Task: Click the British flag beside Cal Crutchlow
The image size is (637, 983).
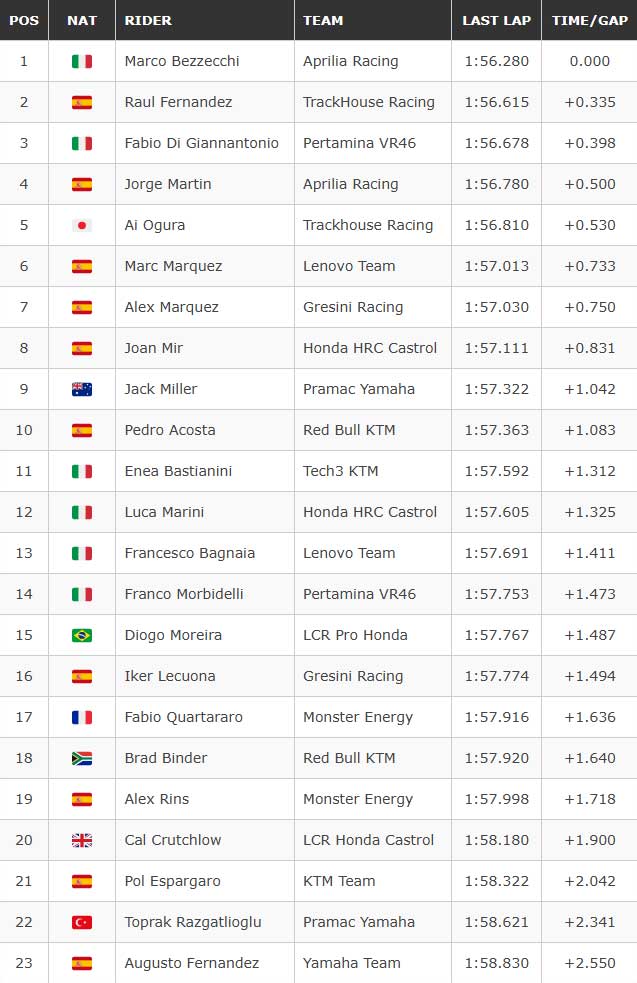Action: 82,840
